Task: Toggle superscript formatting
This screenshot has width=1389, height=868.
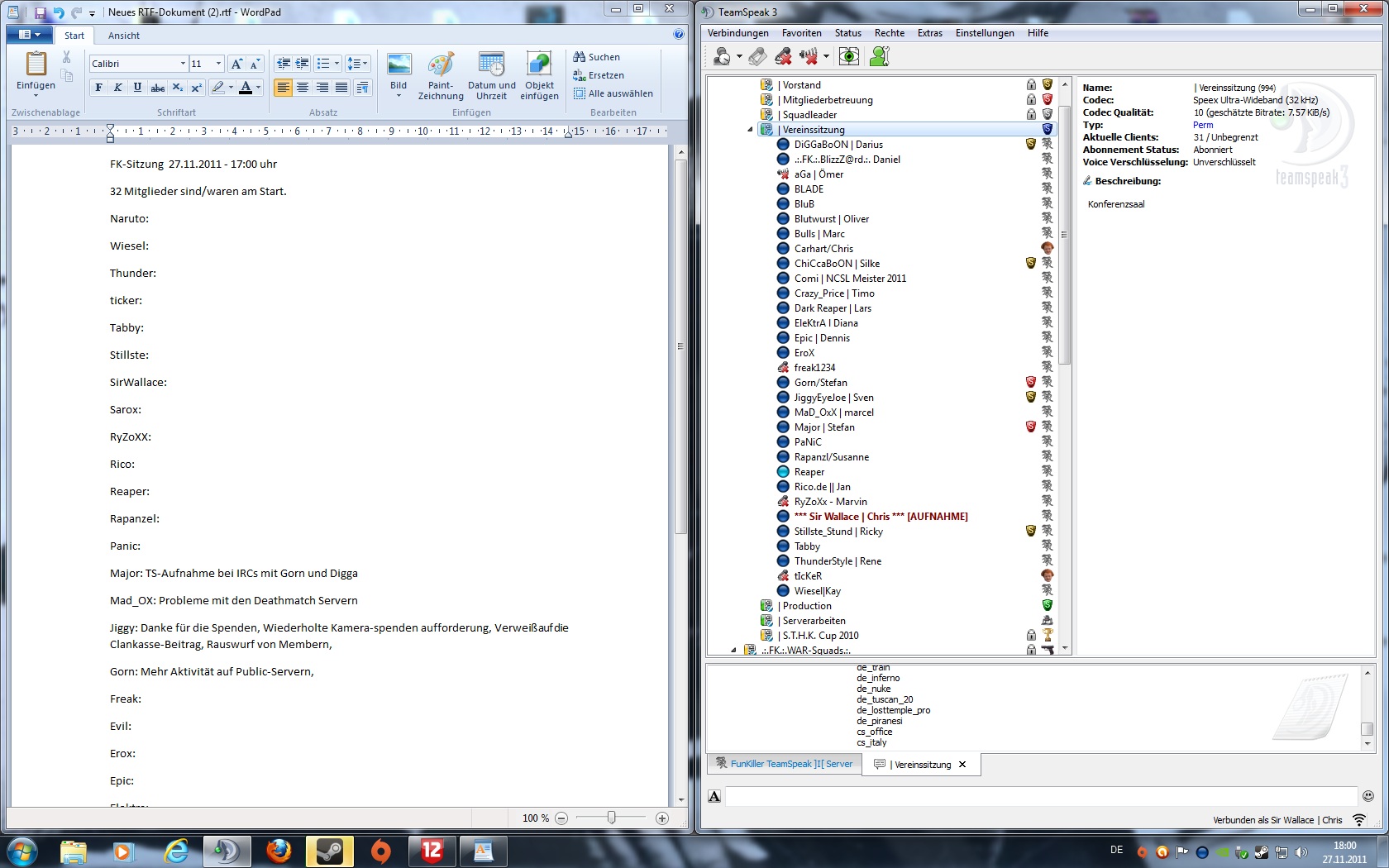Action: tap(196, 88)
